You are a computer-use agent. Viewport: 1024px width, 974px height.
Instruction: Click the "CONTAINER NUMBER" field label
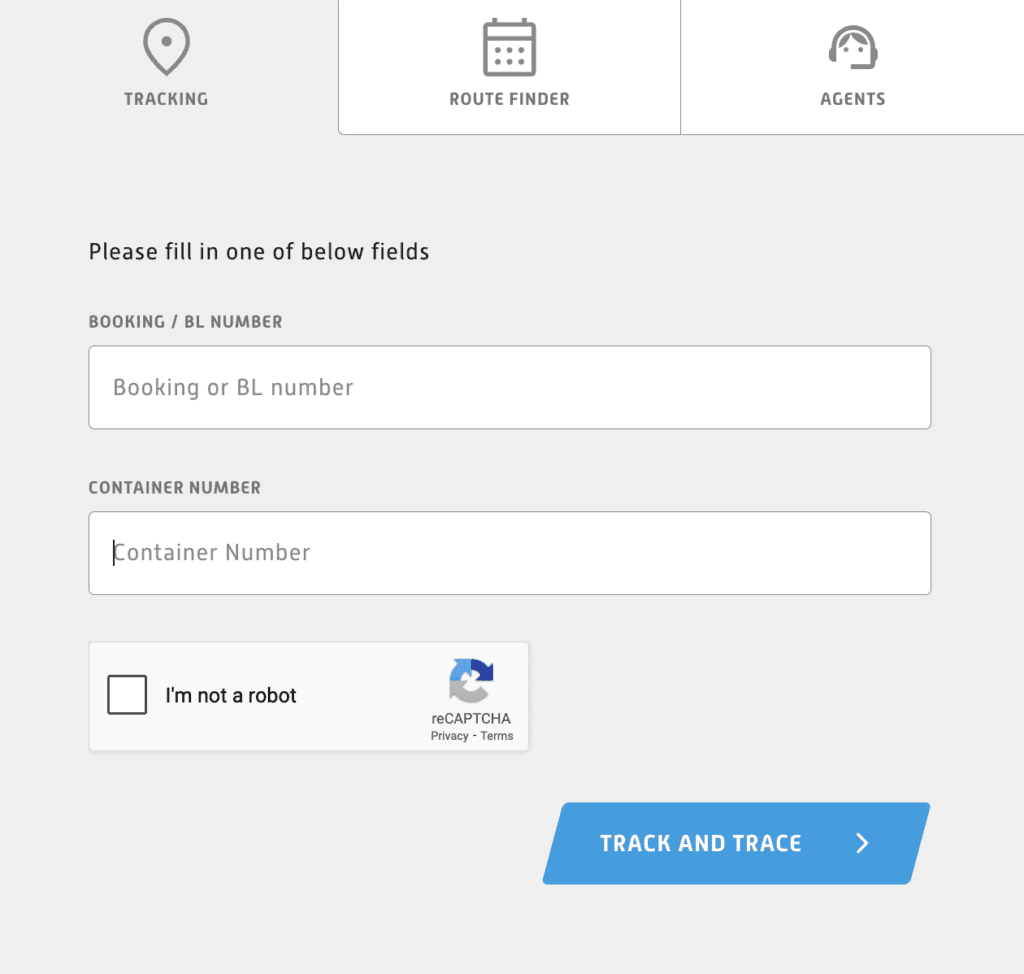coord(174,487)
